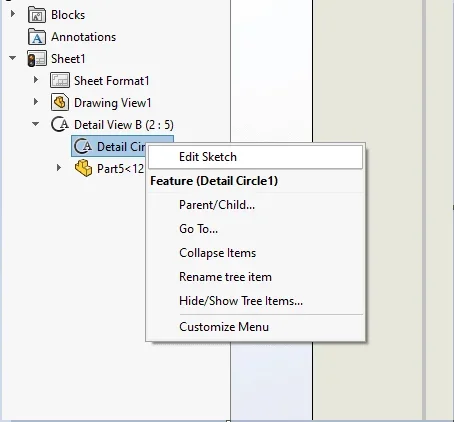Viewport: 454px width, 422px height.
Task: Click the Detail Circle icon in tree
Action: point(83,146)
